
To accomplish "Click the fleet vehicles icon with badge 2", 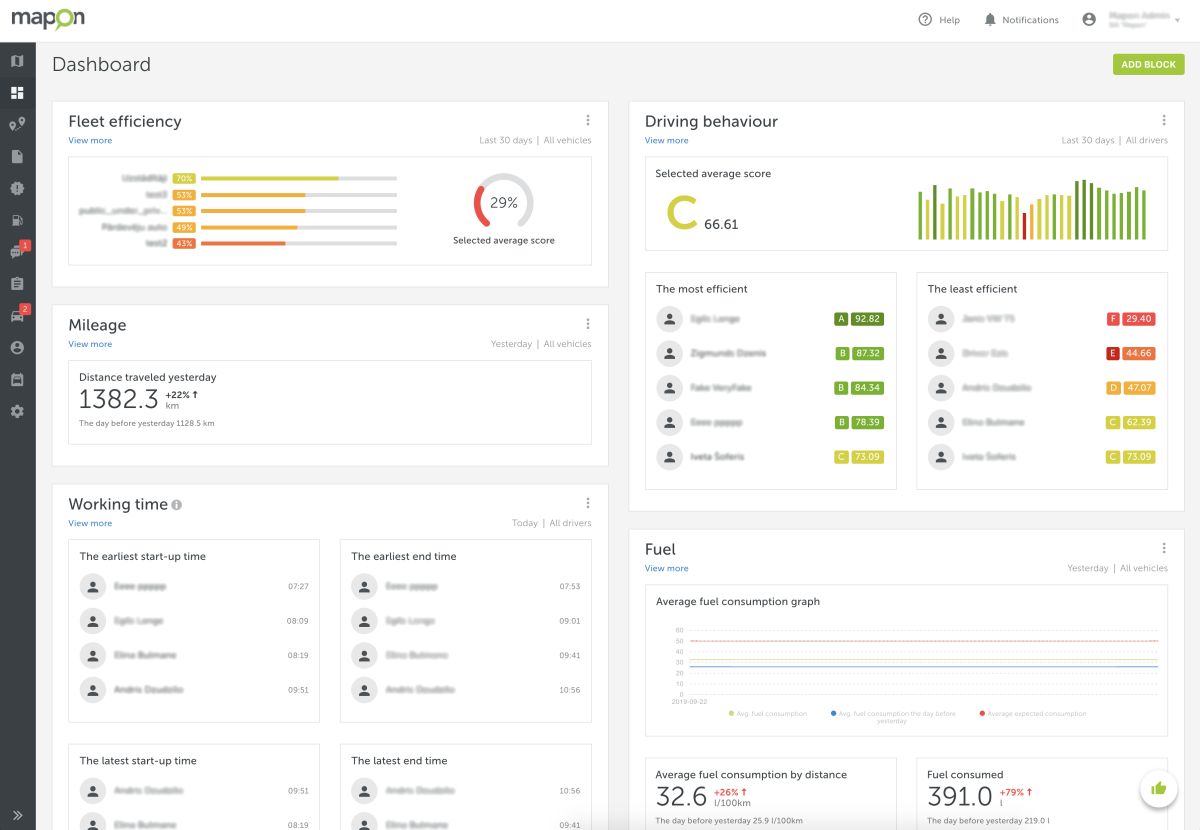I will click(16, 316).
